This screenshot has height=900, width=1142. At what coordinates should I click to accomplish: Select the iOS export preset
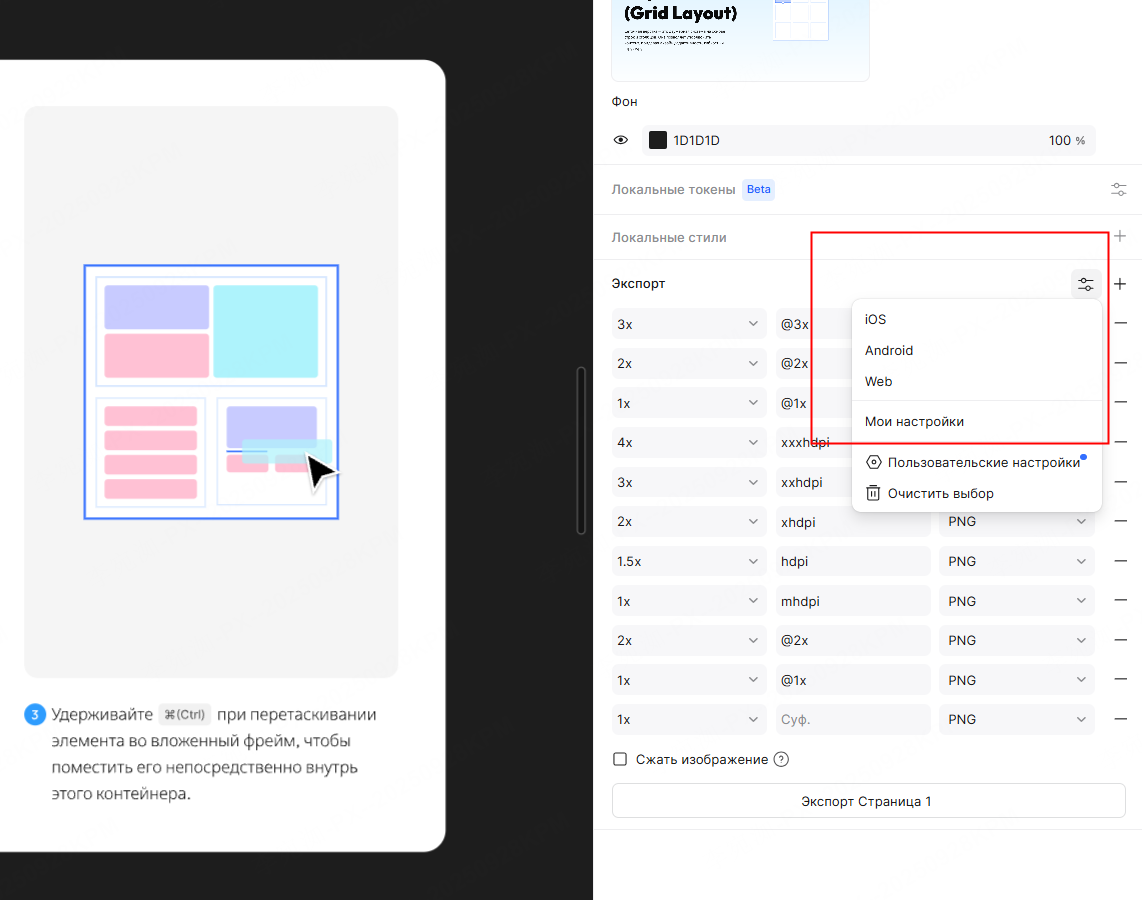[x=876, y=320]
